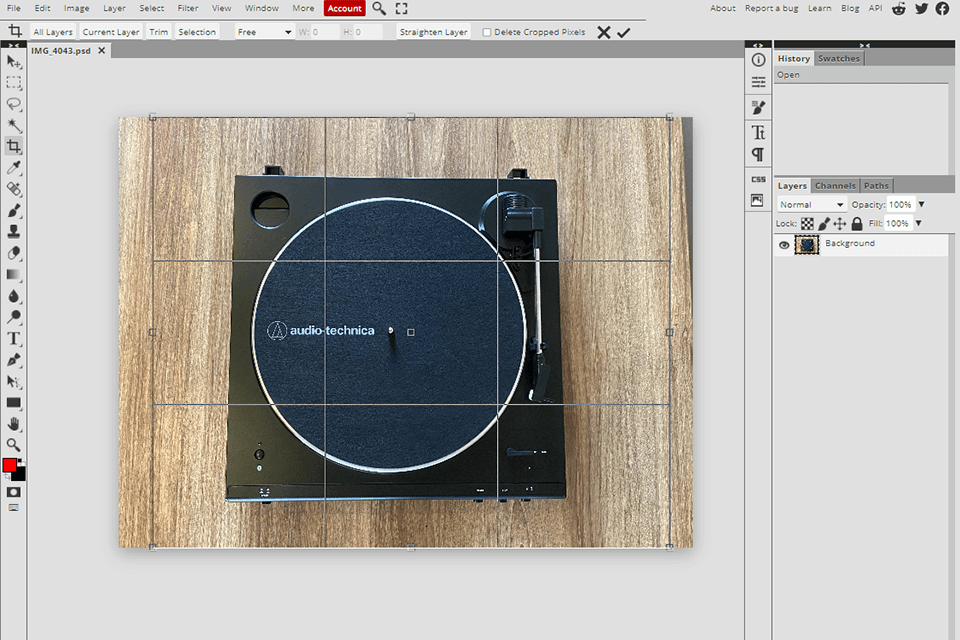This screenshot has width=960, height=640.
Task: Pick the Clone Stamp tool
Action: [x=14, y=231]
